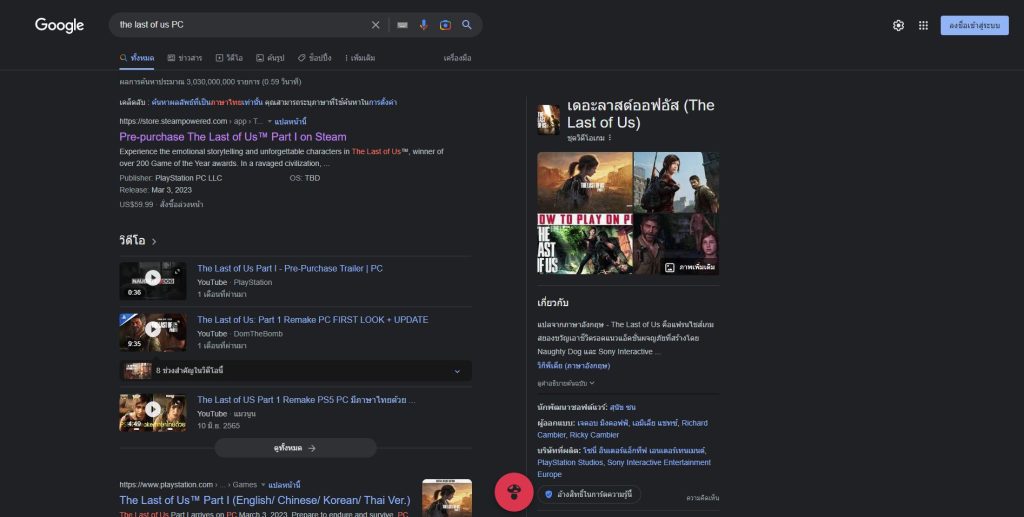Open the เพิ่มเติม more menu
The width and height of the screenshot is (1024, 517).
[x=360, y=58]
